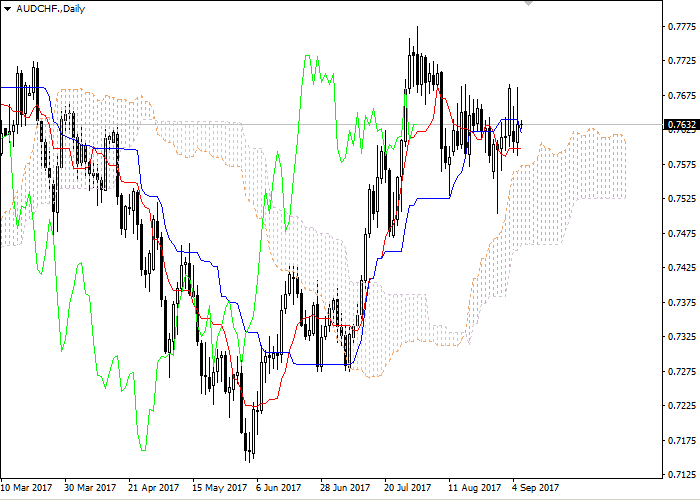Click the 0.7675 price level label

[682, 96]
